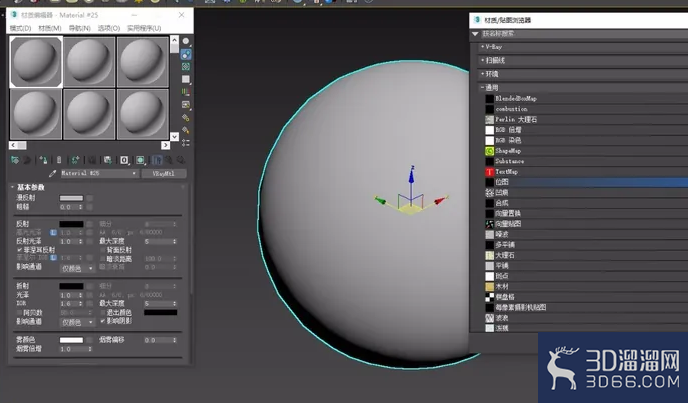Click reflection black color swatch
The height and width of the screenshot is (403, 688).
click(72, 224)
